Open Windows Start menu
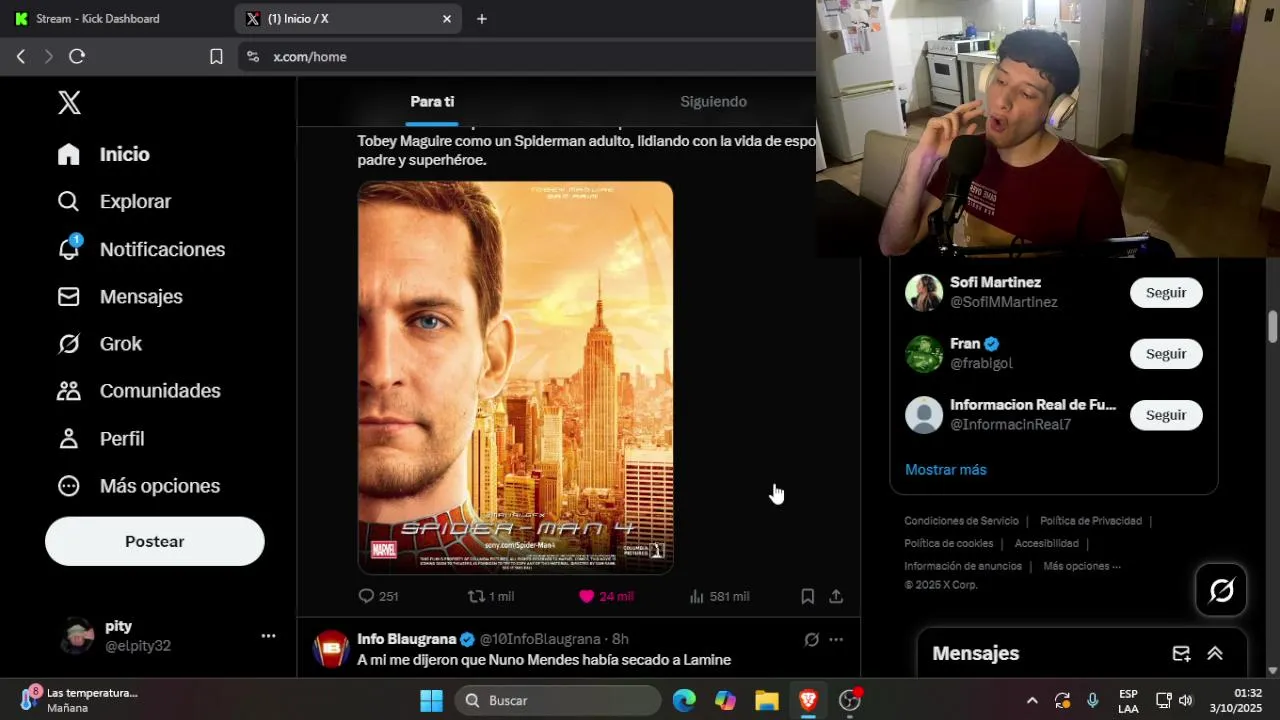This screenshot has width=1280, height=720. pos(431,700)
